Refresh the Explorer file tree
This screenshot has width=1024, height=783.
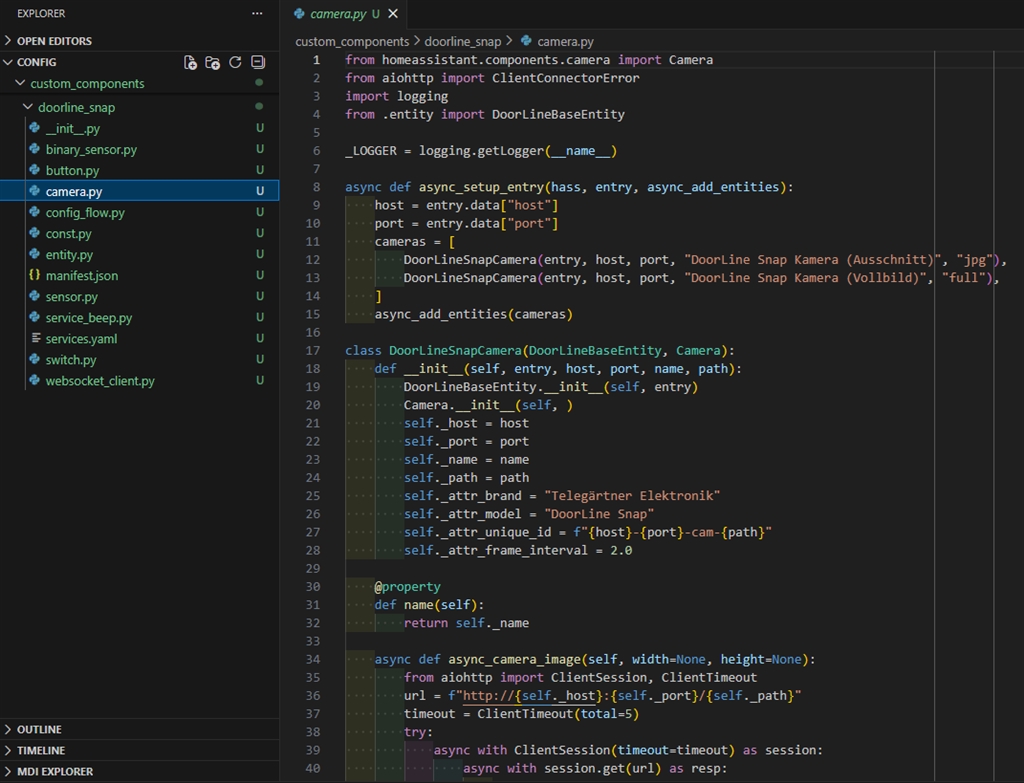click(x=236, y=62)
